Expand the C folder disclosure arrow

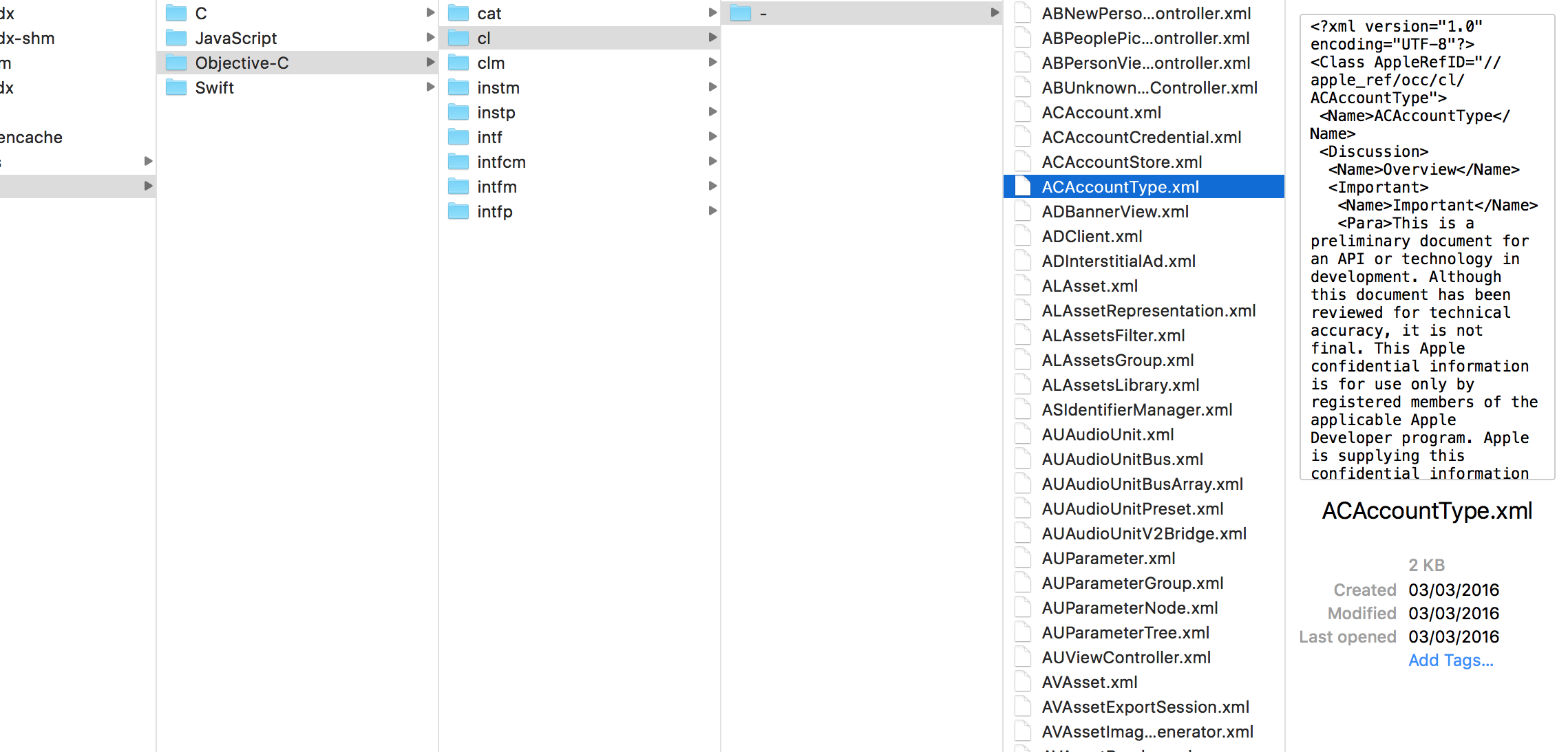430,13
